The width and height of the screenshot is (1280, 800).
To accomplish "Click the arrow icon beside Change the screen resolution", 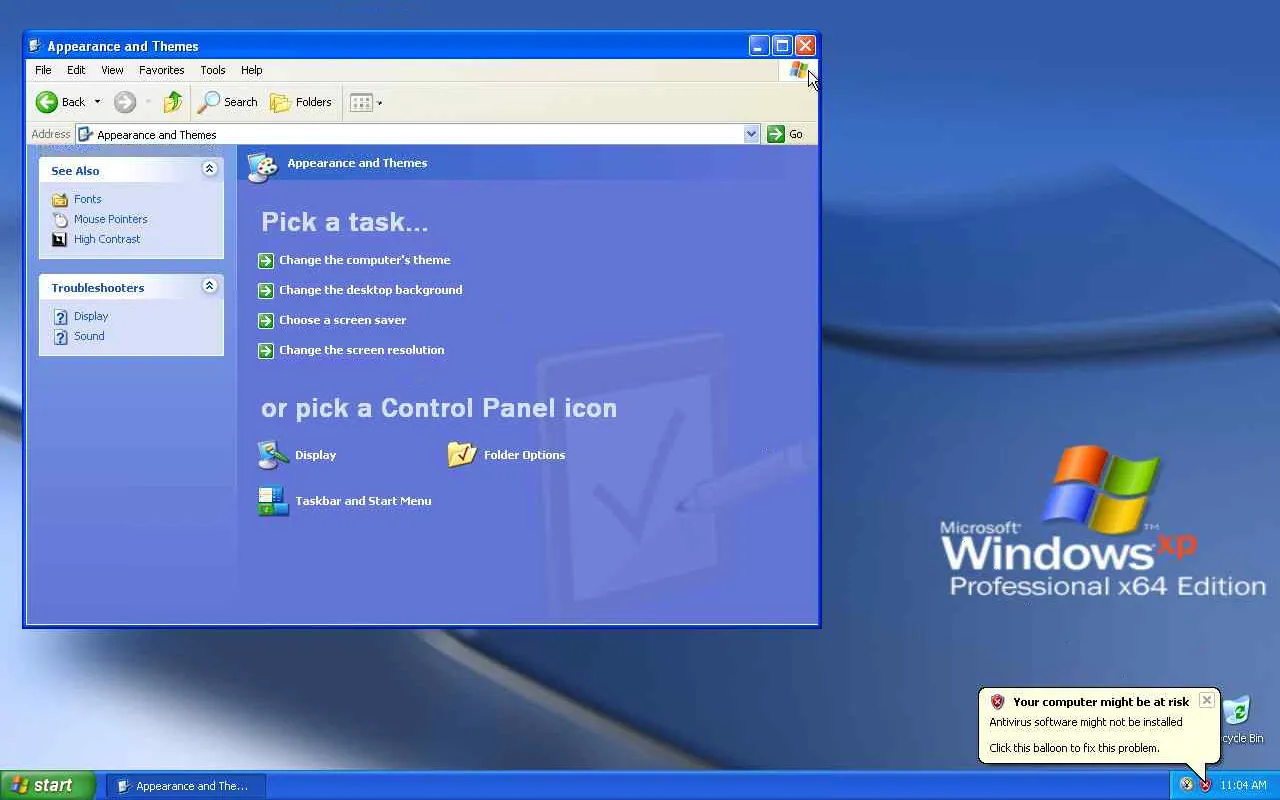I will point(265,350).
